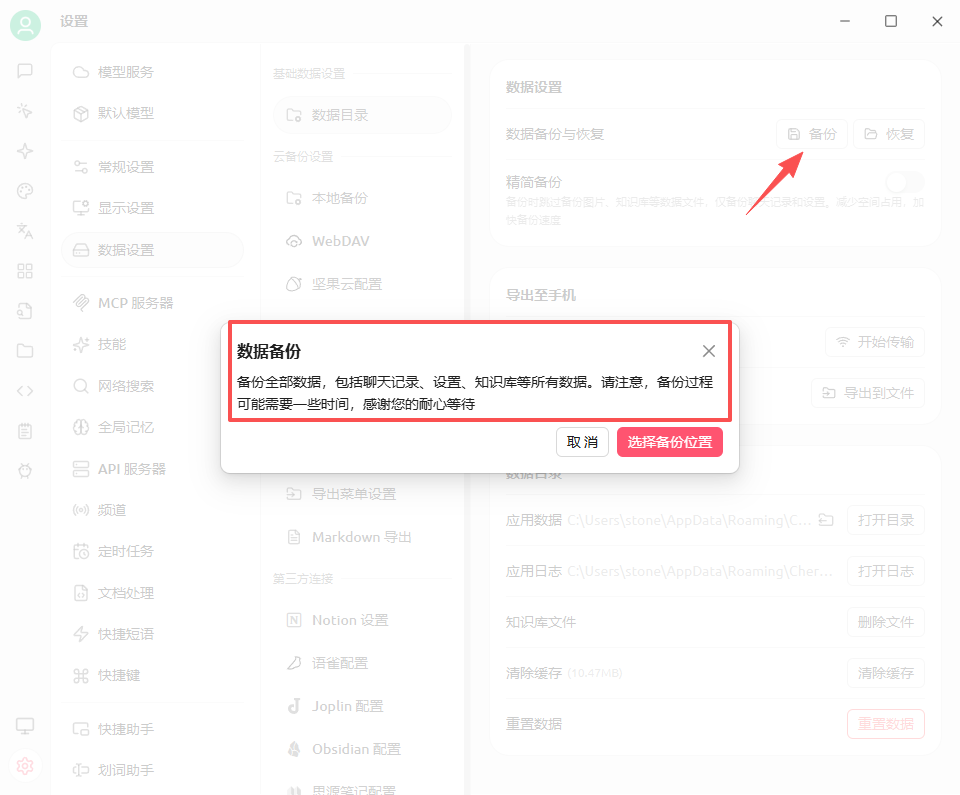Open 划词助手 settings
The height and width of the screenshot is (795, 960).
click(x=153, y=771)
